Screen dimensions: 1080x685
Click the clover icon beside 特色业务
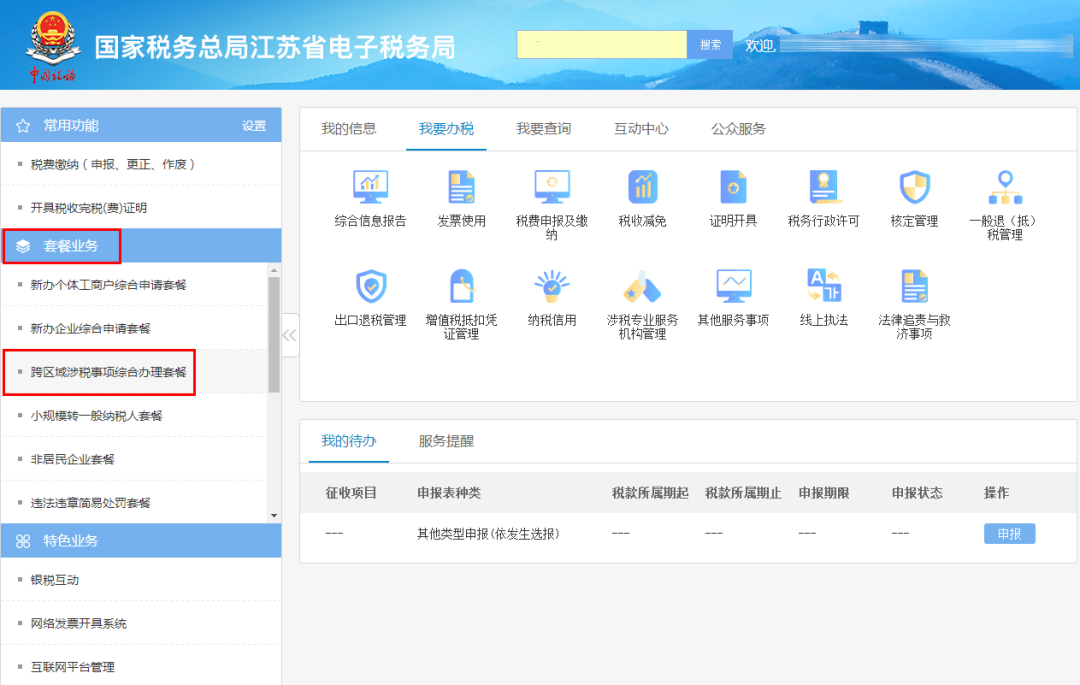click(23, 541)
